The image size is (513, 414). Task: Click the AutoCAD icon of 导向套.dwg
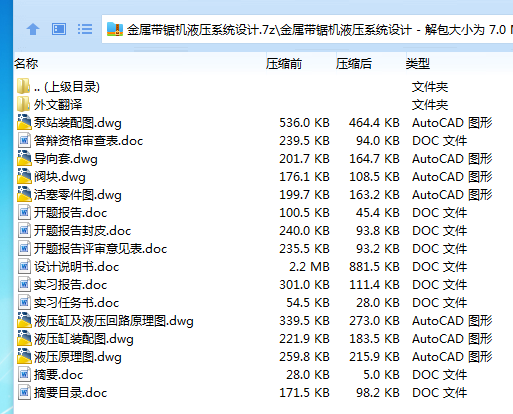pos(24,158)
